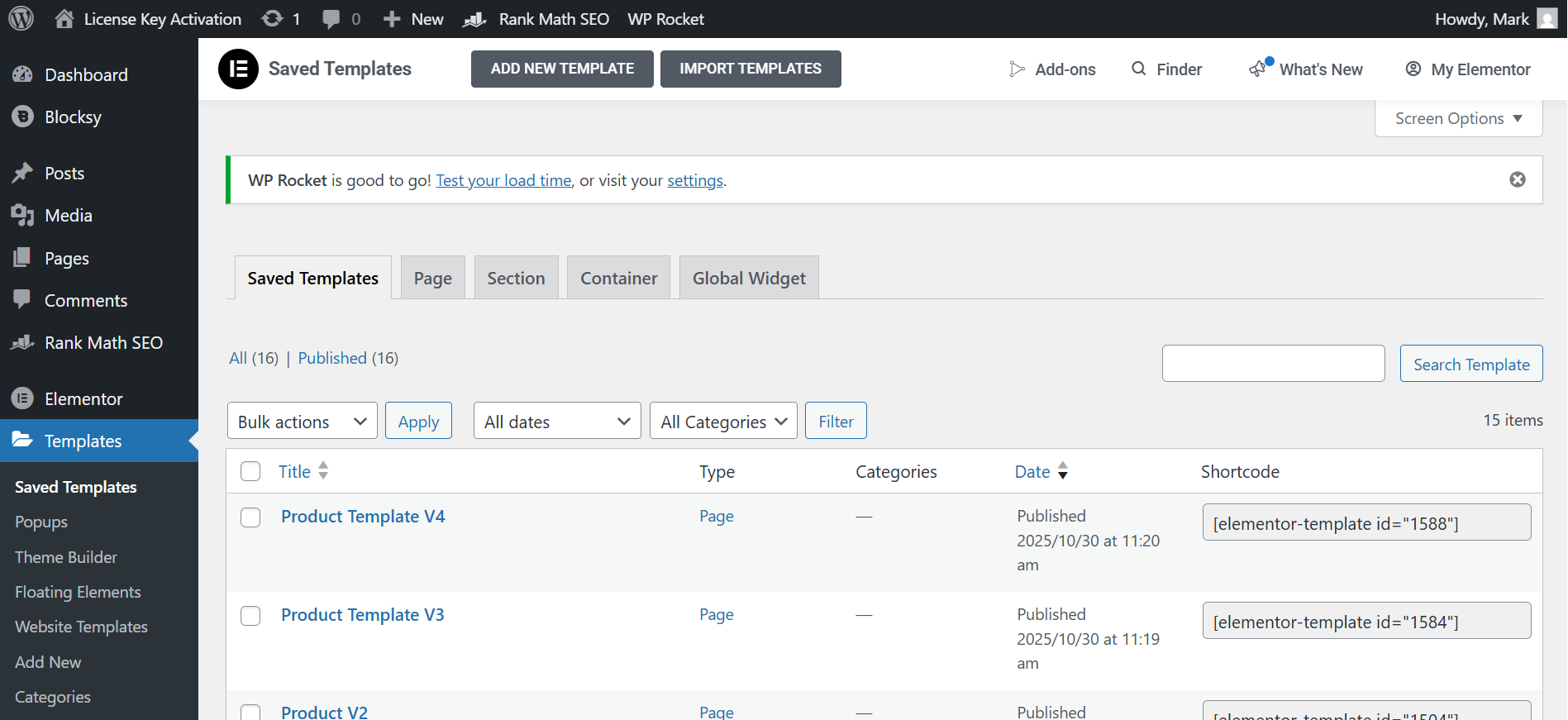Screen dimensions: 1568x720
Task: Select shortcode field with id 1584
Action: click(x=1366, y=621)
